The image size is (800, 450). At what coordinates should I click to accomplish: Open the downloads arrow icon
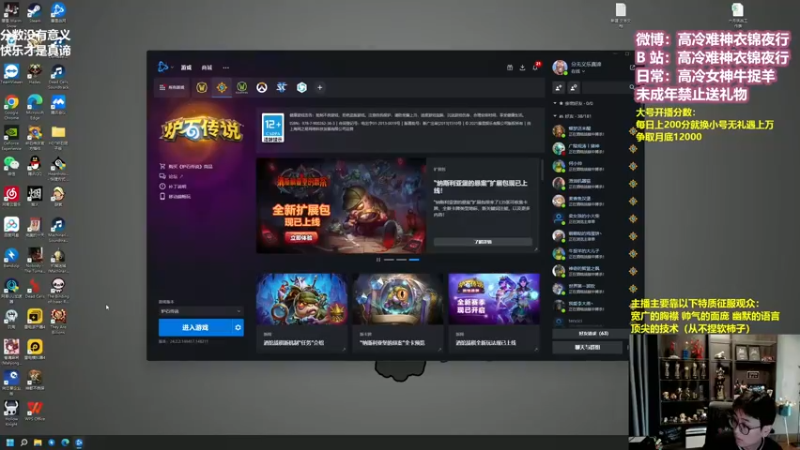click(x=522, y=67)
